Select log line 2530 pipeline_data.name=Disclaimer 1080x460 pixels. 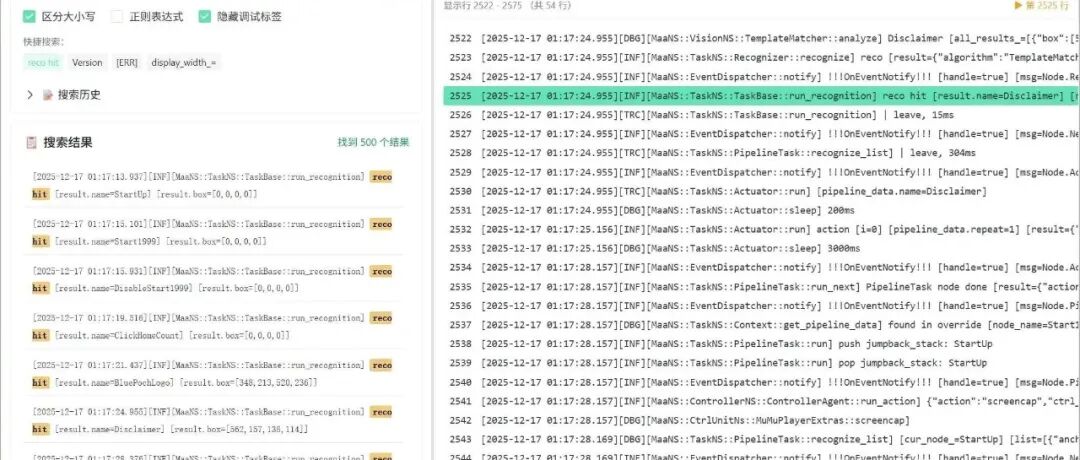click(762, 191)
